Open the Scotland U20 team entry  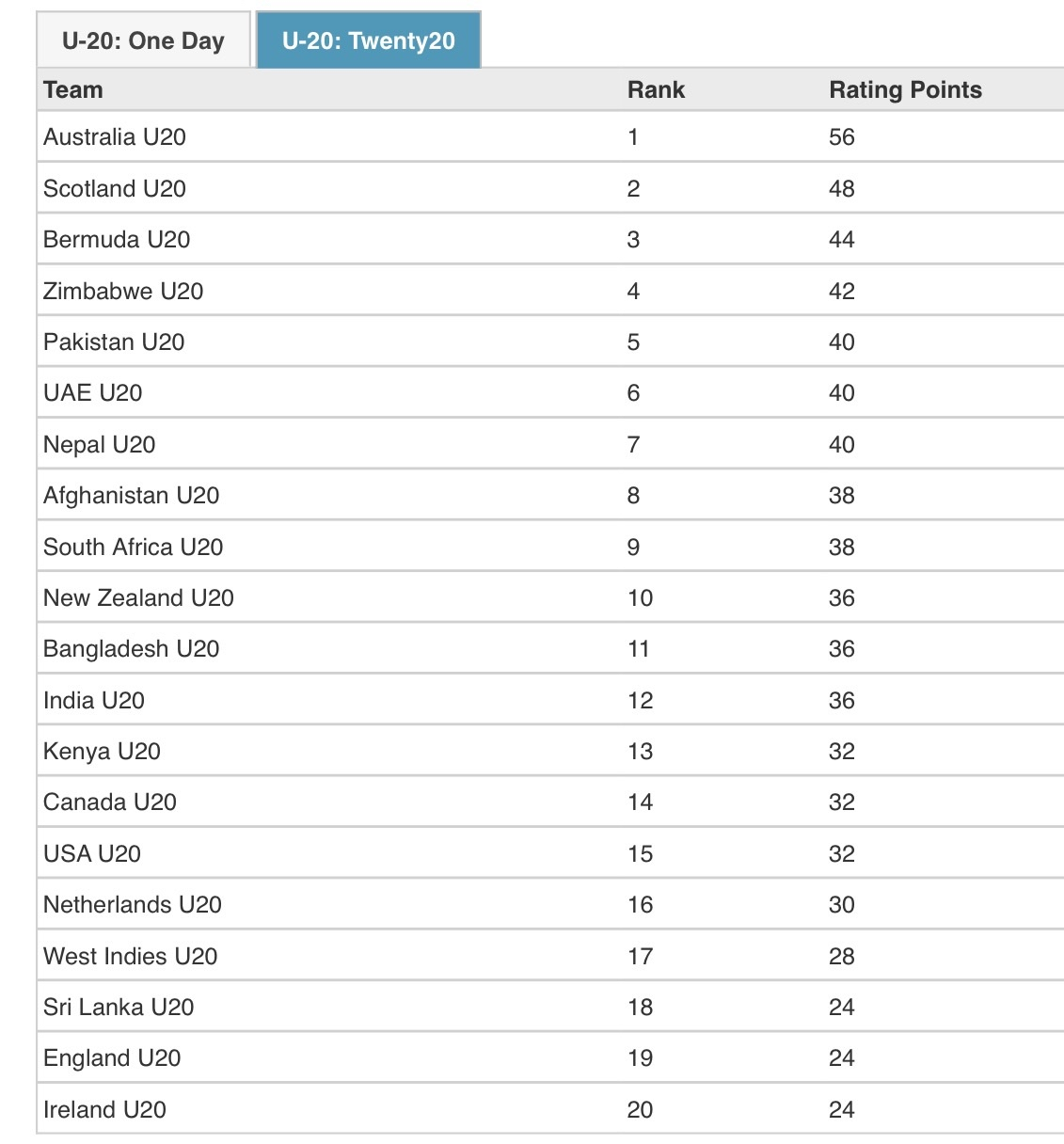(x=115, y=189)
